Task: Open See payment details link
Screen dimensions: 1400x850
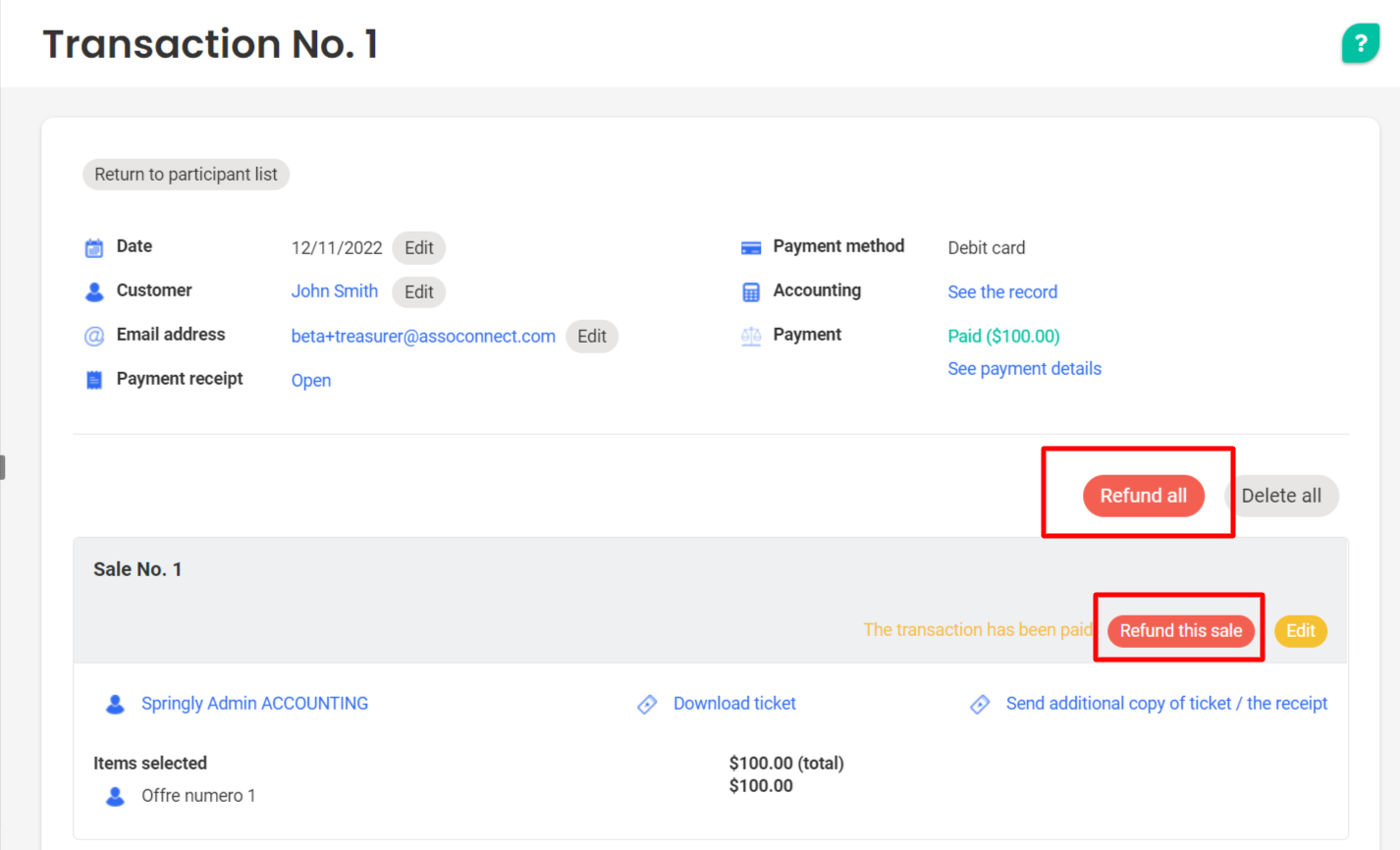Action: [x=1024, y=368]
